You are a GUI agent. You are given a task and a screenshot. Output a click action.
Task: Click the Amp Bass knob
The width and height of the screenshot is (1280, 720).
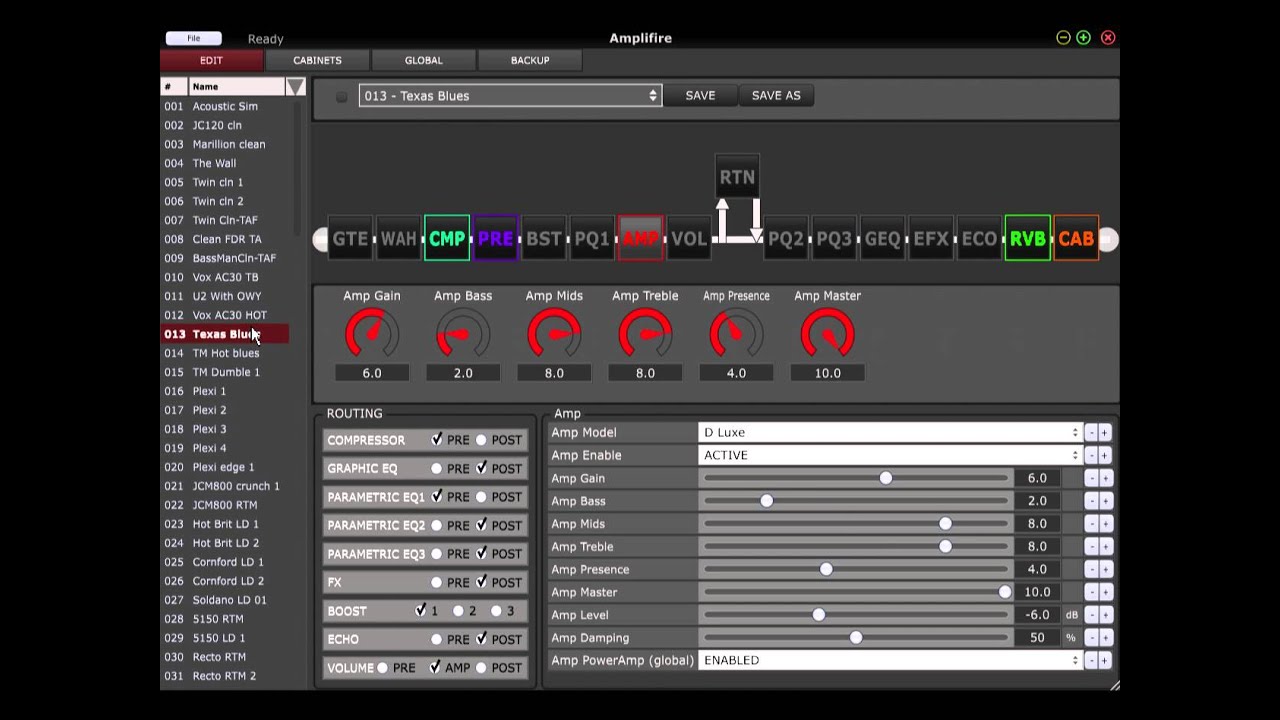pos(463,334)
